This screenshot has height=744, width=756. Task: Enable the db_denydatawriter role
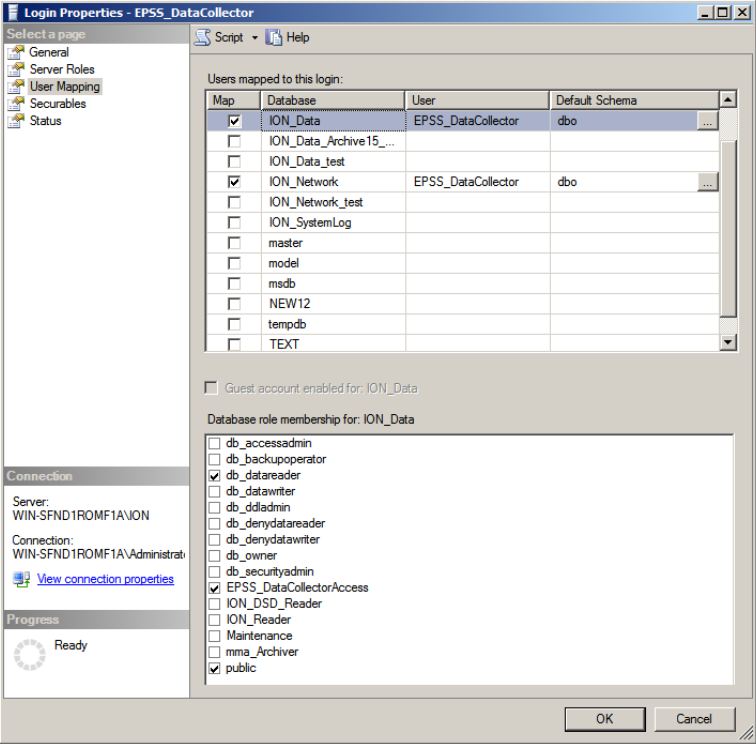pos(215,540)
